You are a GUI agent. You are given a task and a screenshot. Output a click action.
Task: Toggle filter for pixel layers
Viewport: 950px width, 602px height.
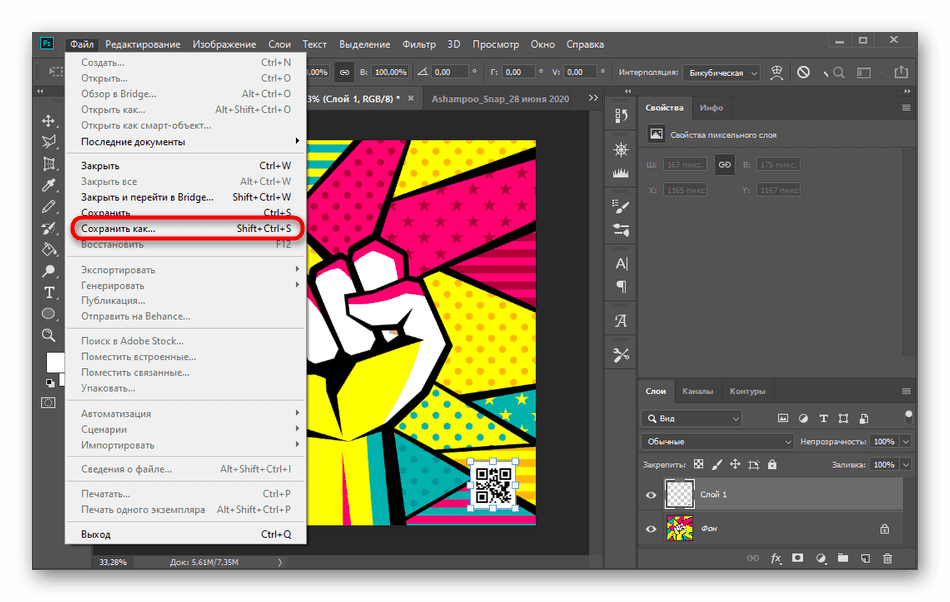783,418
